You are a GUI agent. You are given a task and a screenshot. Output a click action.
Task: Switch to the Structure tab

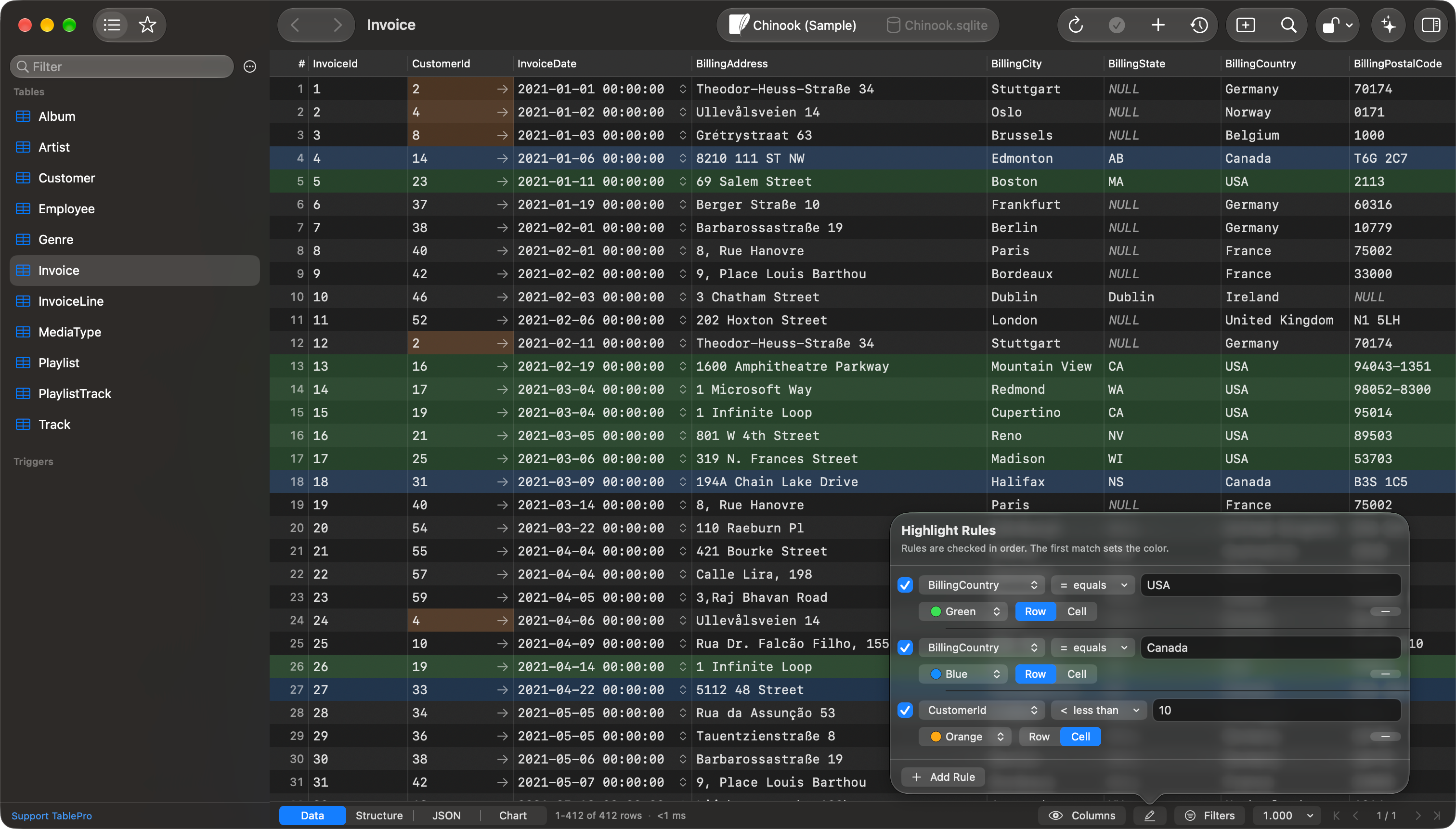(379, 816)
